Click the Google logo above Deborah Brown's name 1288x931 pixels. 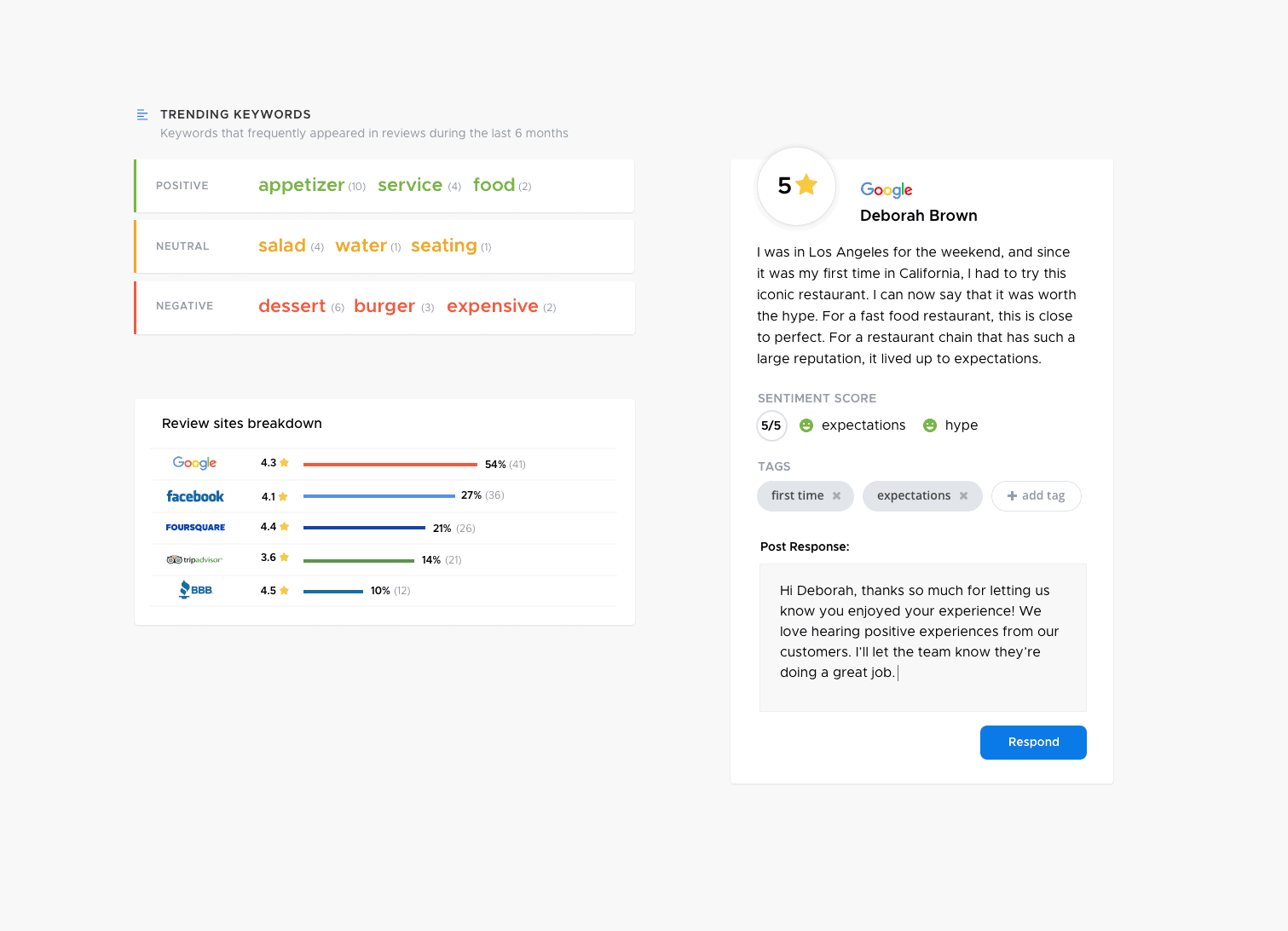886,189
